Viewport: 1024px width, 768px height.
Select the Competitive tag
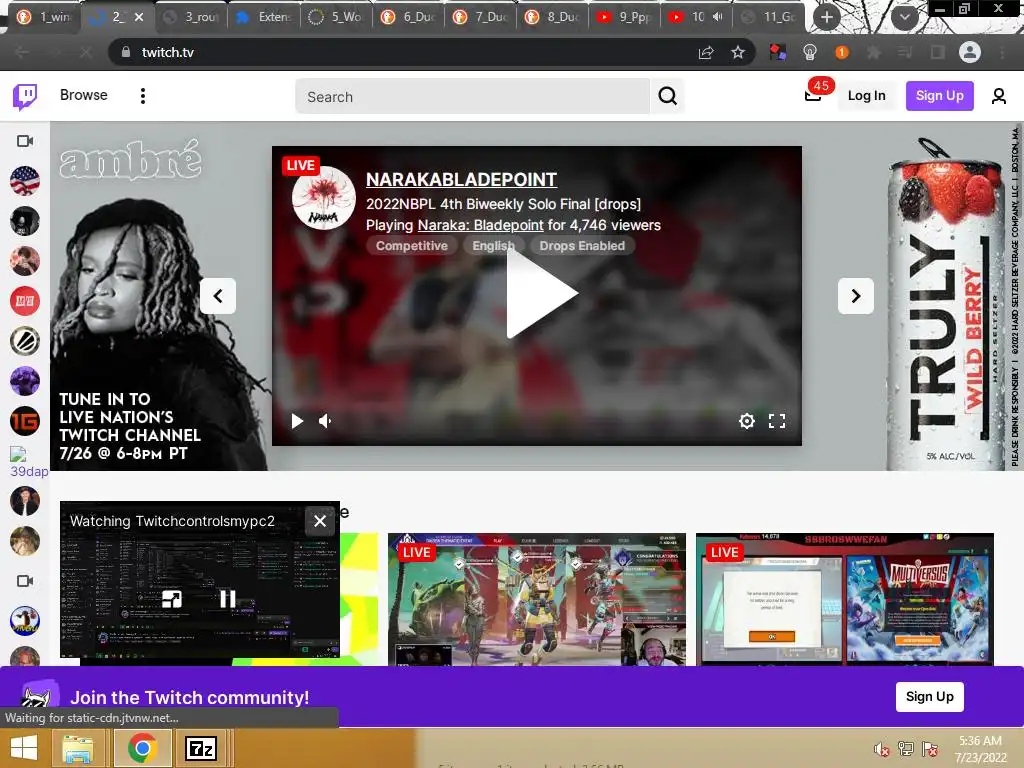411,246
